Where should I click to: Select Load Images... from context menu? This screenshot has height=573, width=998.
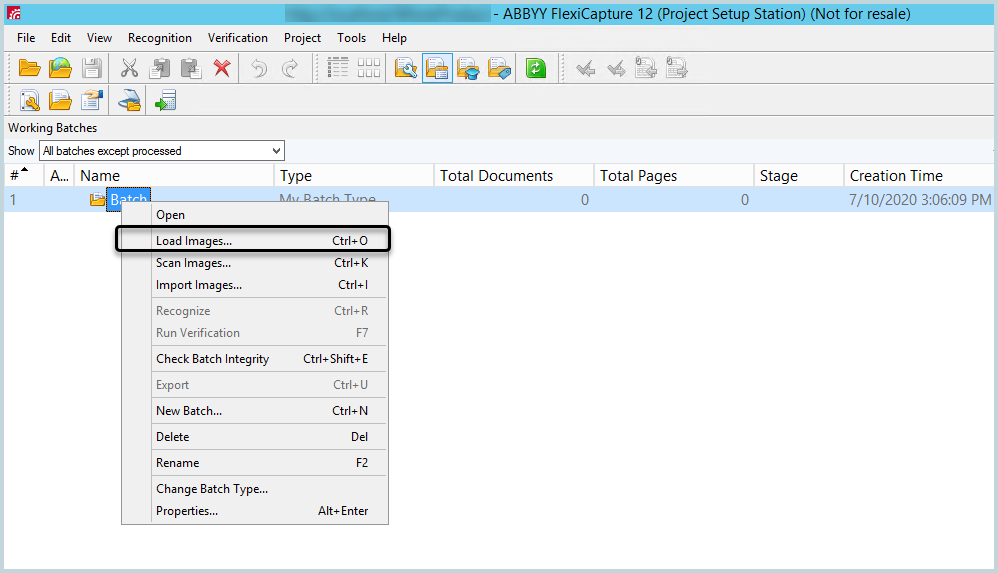click(x=255, y=241)
